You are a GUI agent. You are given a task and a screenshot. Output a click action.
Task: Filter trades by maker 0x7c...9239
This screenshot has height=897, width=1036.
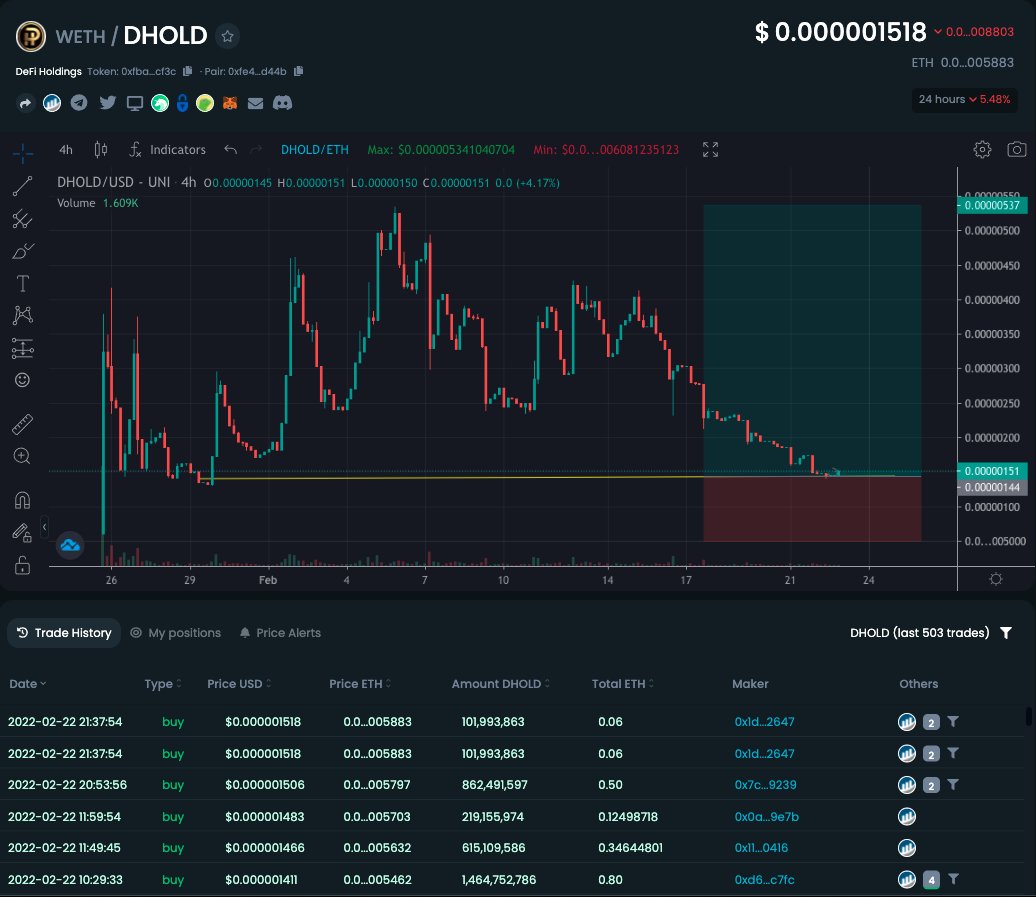tap(953, 784)
